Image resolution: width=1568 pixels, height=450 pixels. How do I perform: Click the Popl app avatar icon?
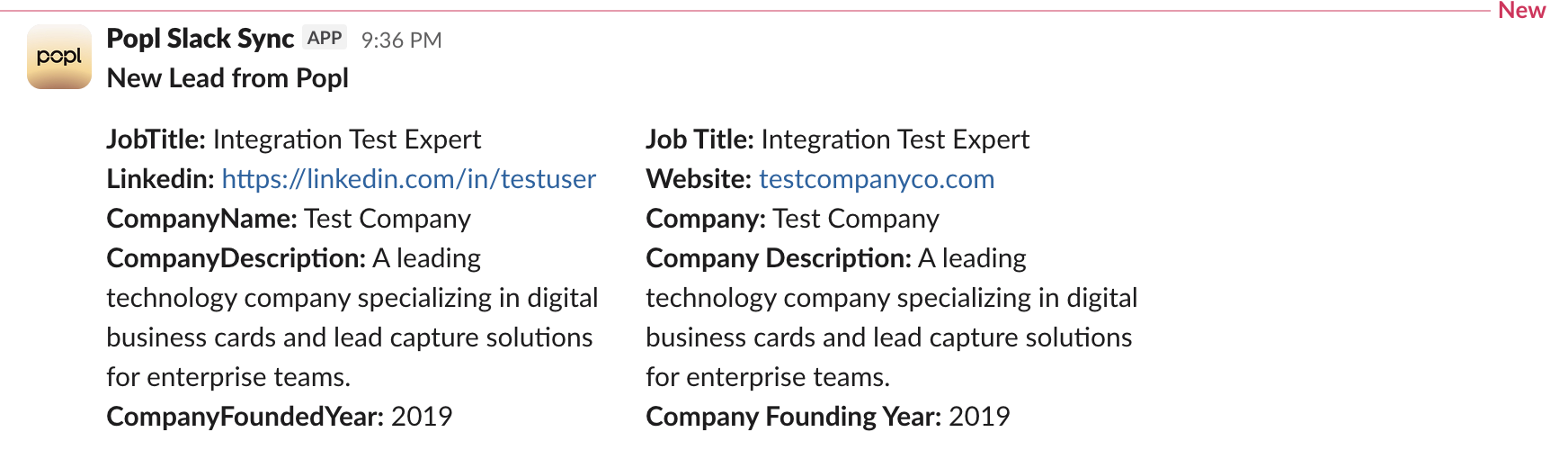[59, 57]
